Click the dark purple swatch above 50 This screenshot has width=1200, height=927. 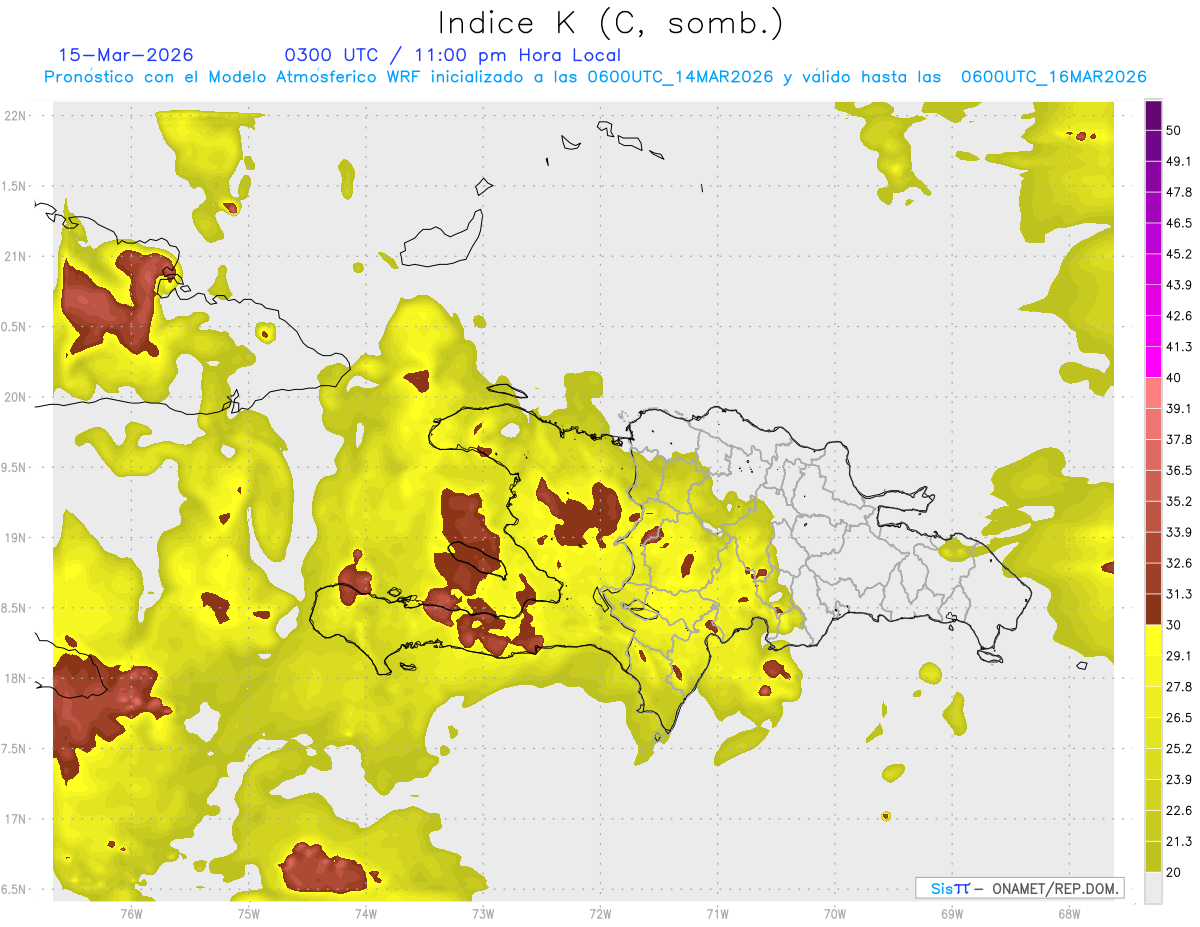(x=1154, y=116)
